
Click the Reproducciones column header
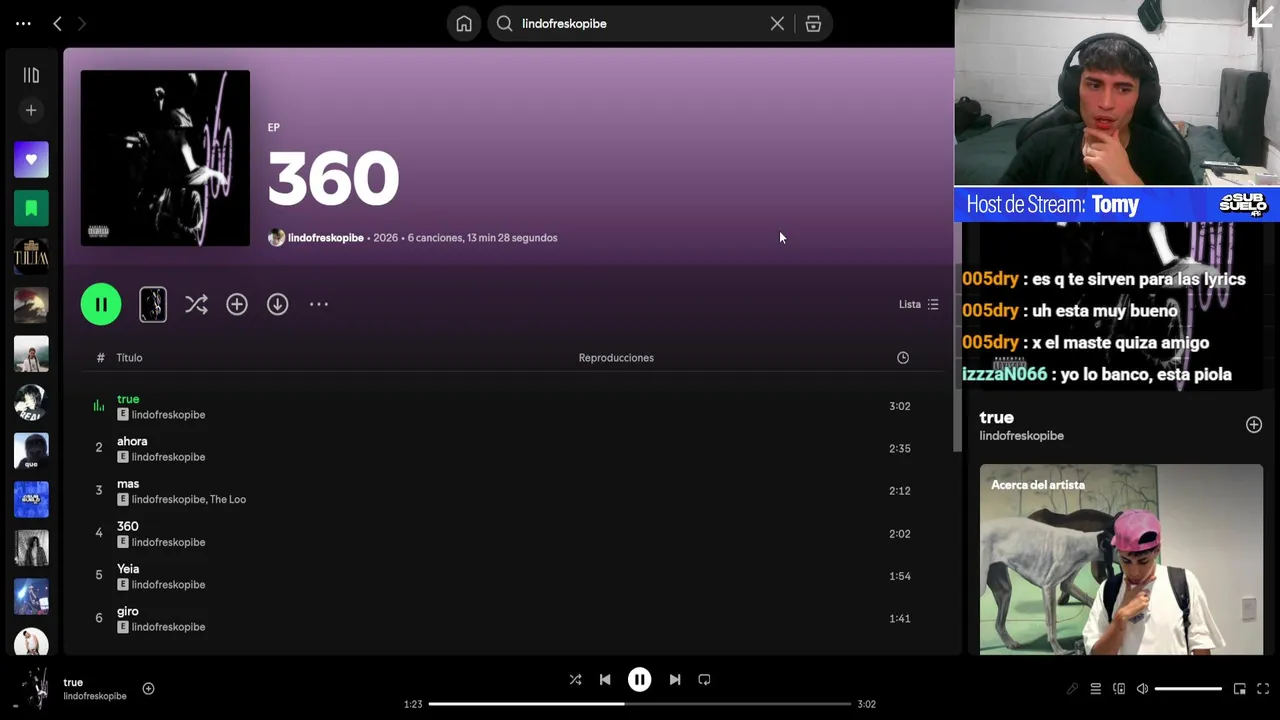coord(616,358)
